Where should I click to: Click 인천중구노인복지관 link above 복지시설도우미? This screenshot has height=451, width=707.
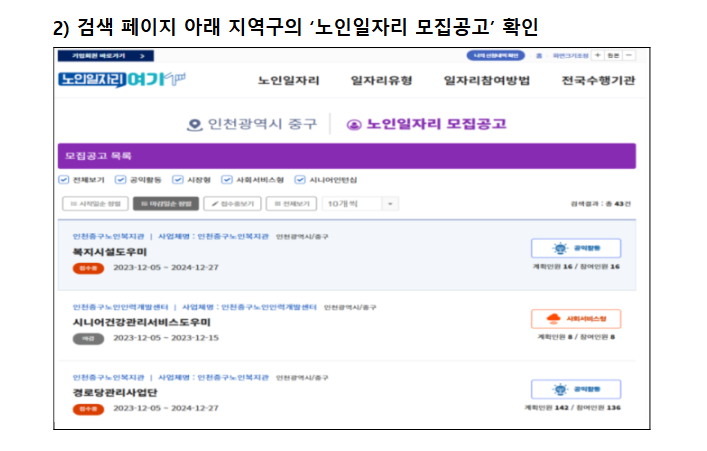click(108, 236)
